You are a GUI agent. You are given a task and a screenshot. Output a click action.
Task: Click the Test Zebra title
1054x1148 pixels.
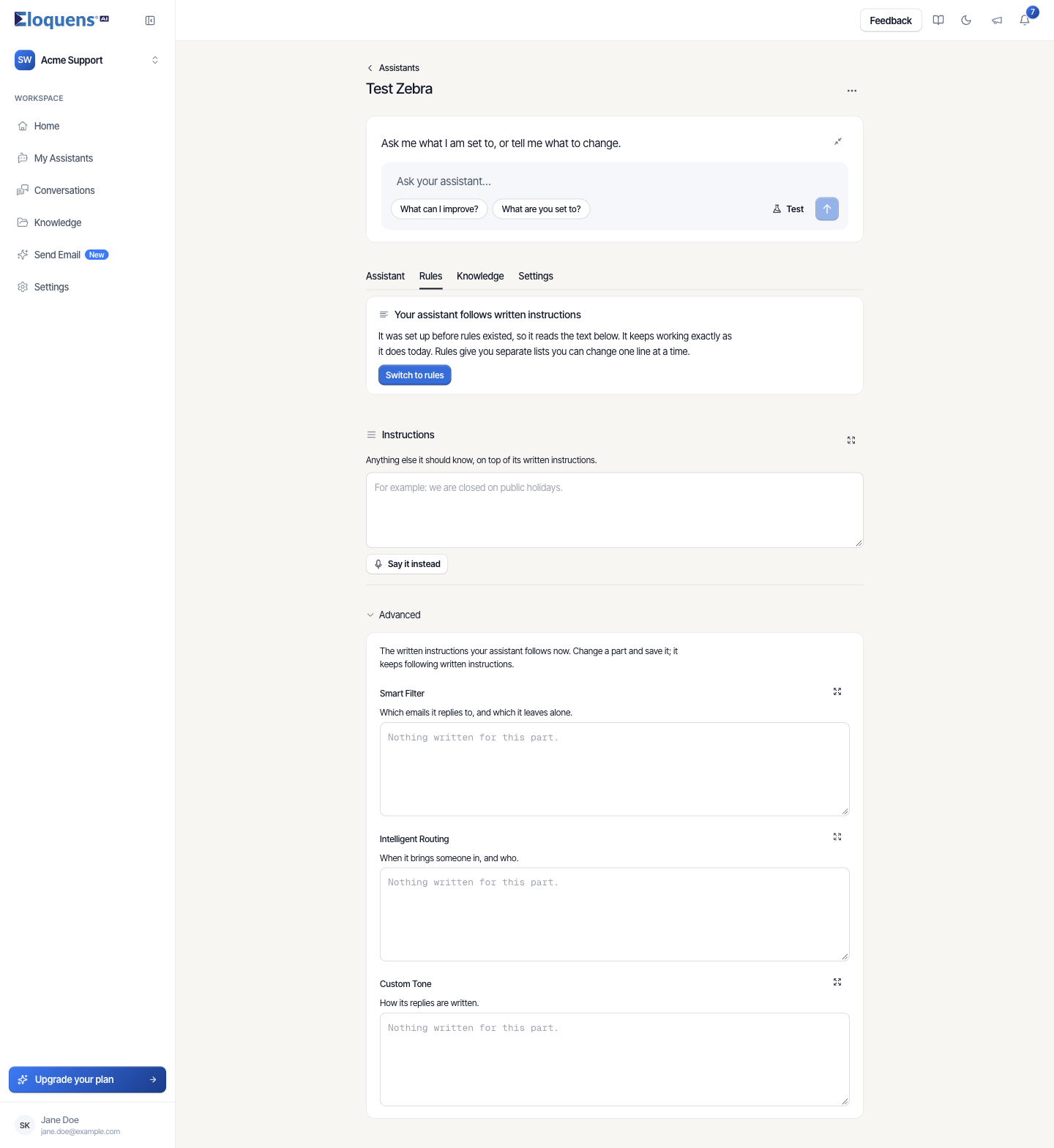(399, 89)
